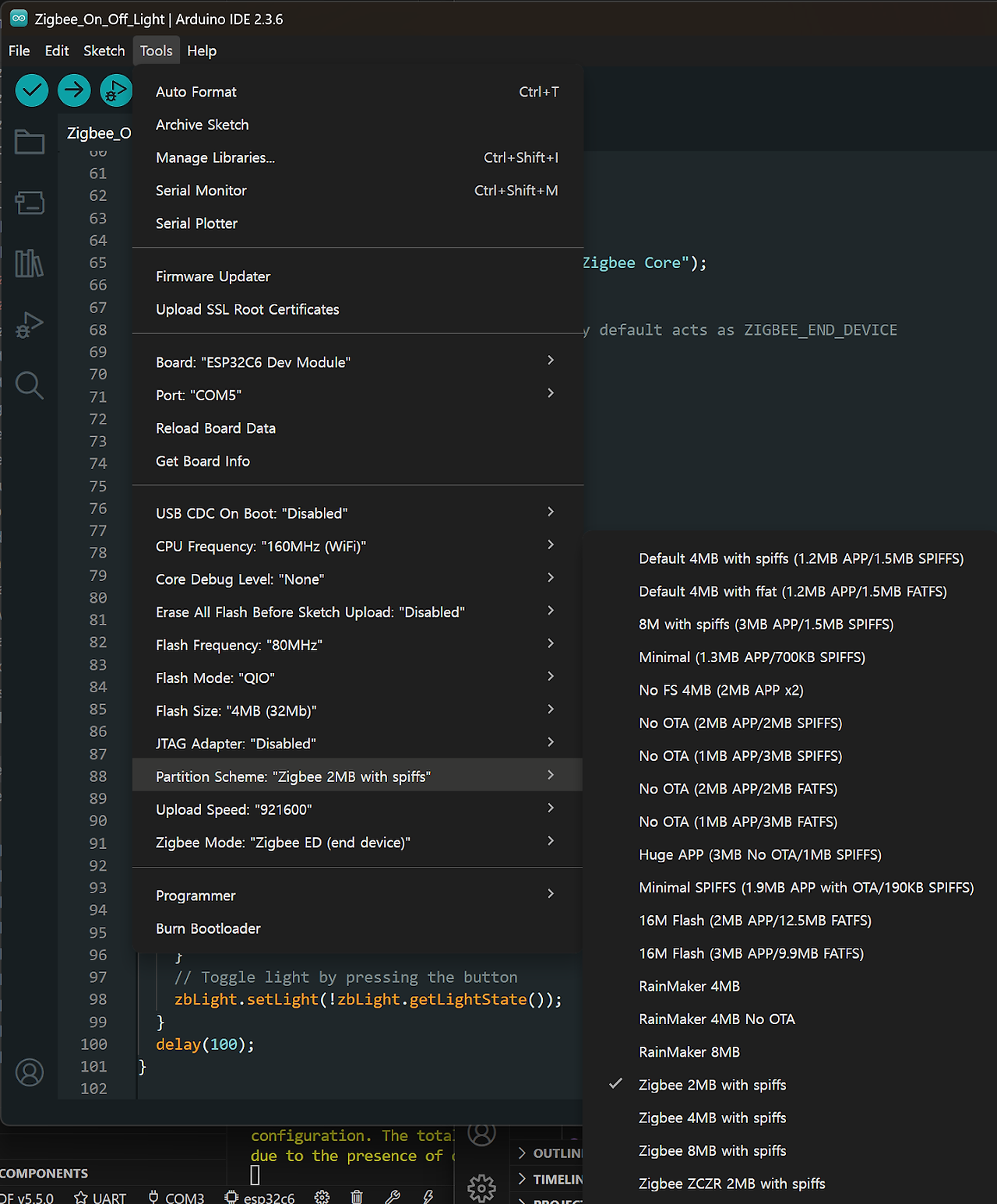Open the background window's settings gear icon
Screen dimensions: 997x1204
[x=481, y=1188]
